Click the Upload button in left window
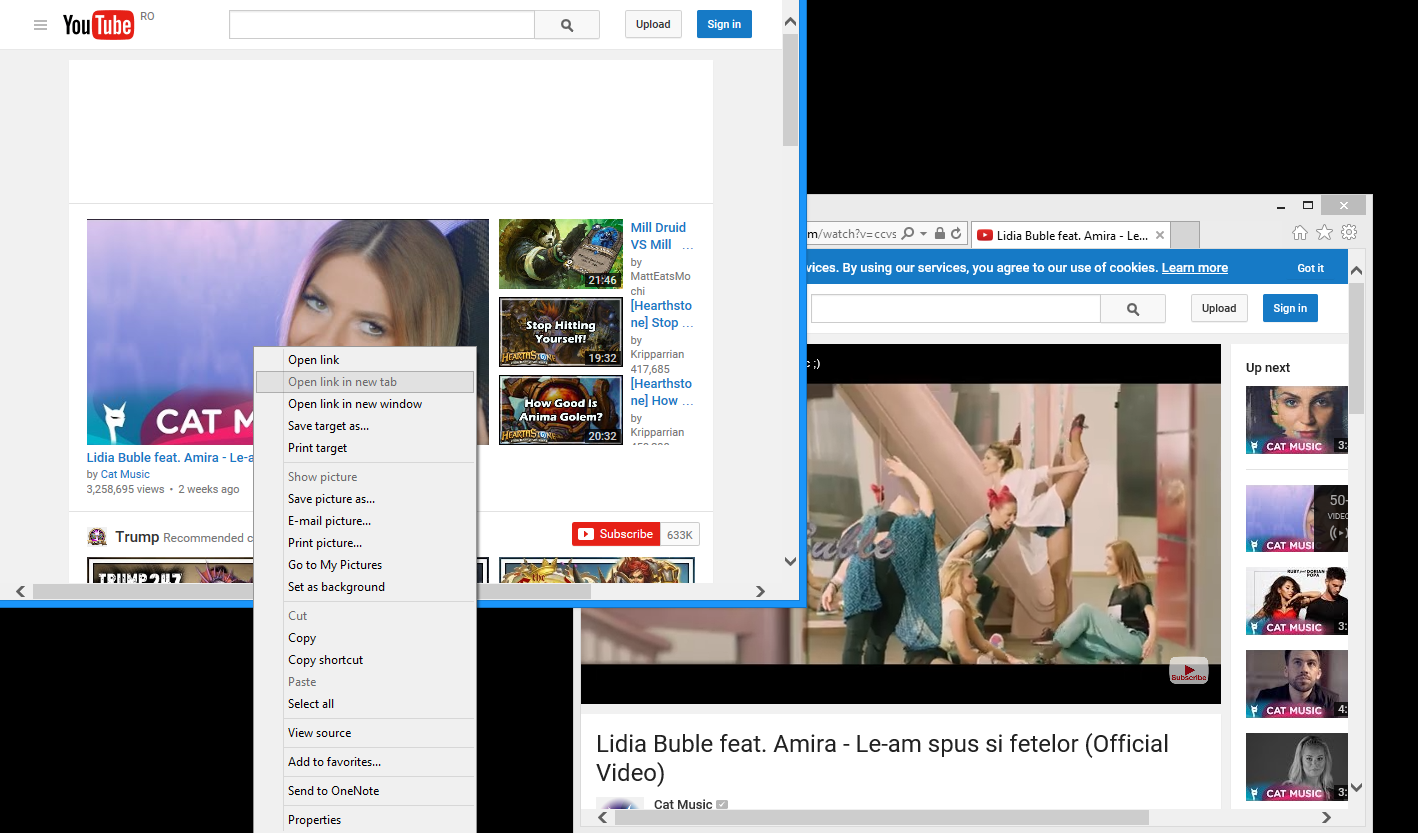 (x=653, y=25)
